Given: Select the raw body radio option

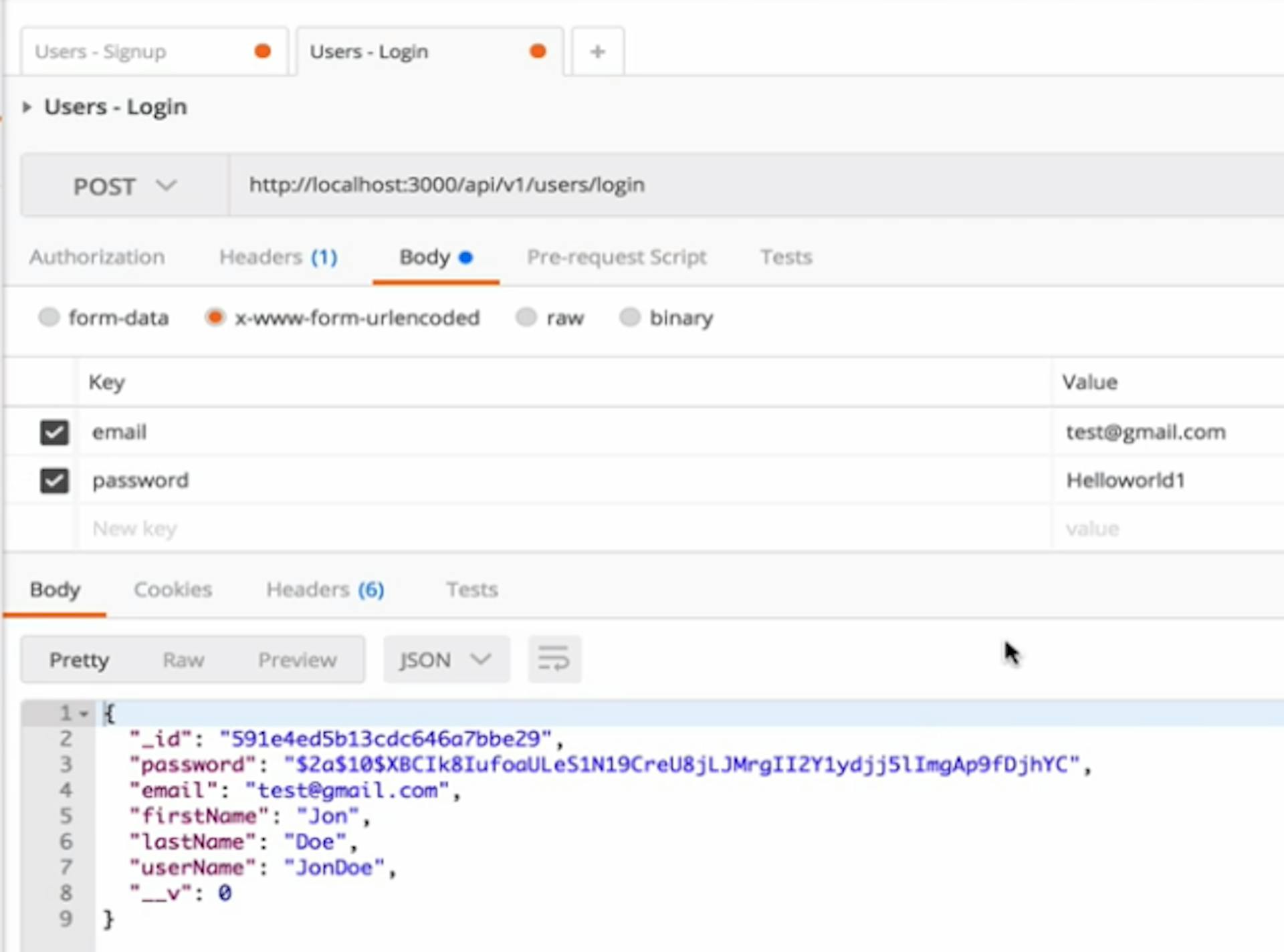Looking at the screenshot, I should click(526, 317).
